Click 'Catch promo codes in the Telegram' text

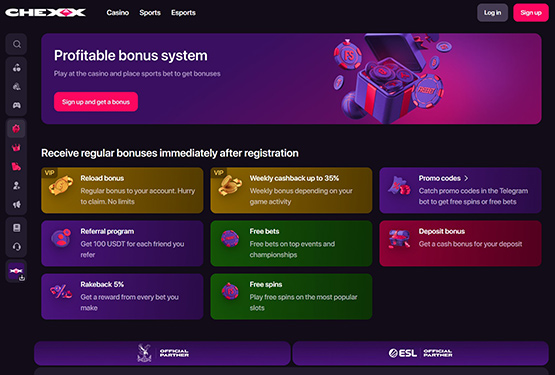tap(473, 191)
